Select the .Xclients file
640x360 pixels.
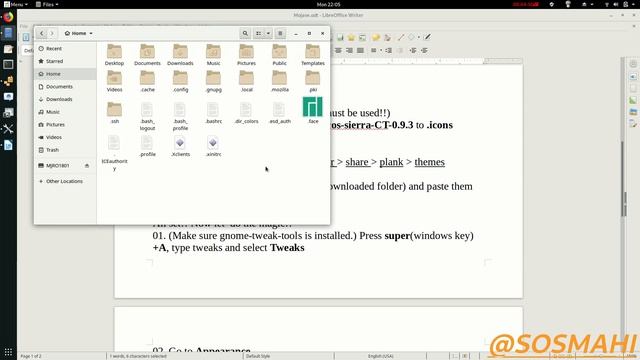[x=180, y=146]
